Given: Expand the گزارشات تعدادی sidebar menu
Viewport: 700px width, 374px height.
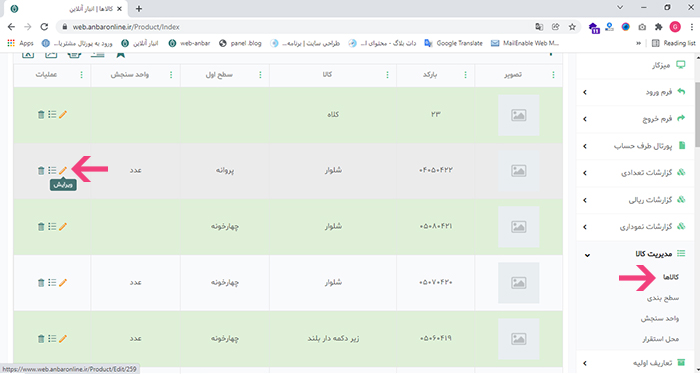Looking at the screenshot, I should pyautogui.click(x=636, y=173).
